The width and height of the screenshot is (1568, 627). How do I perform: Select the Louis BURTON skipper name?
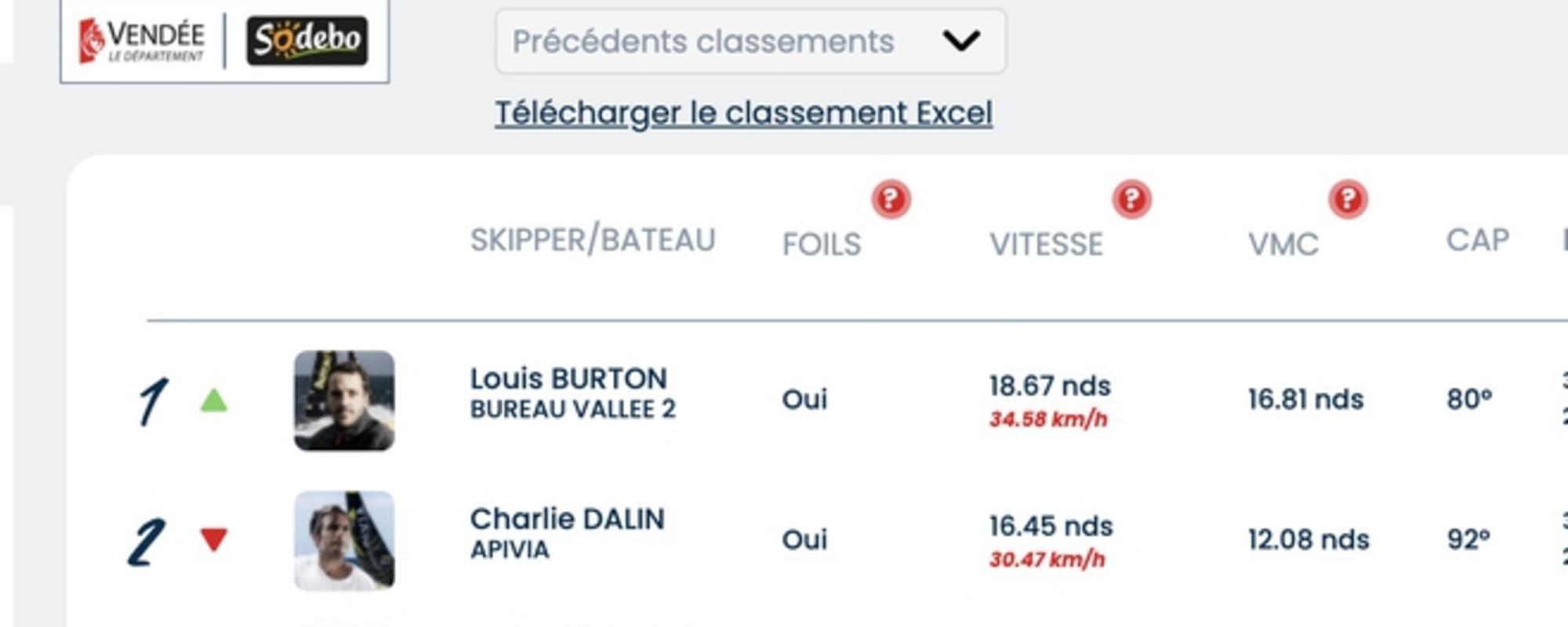pyautogui.click(x=568, y=379)
